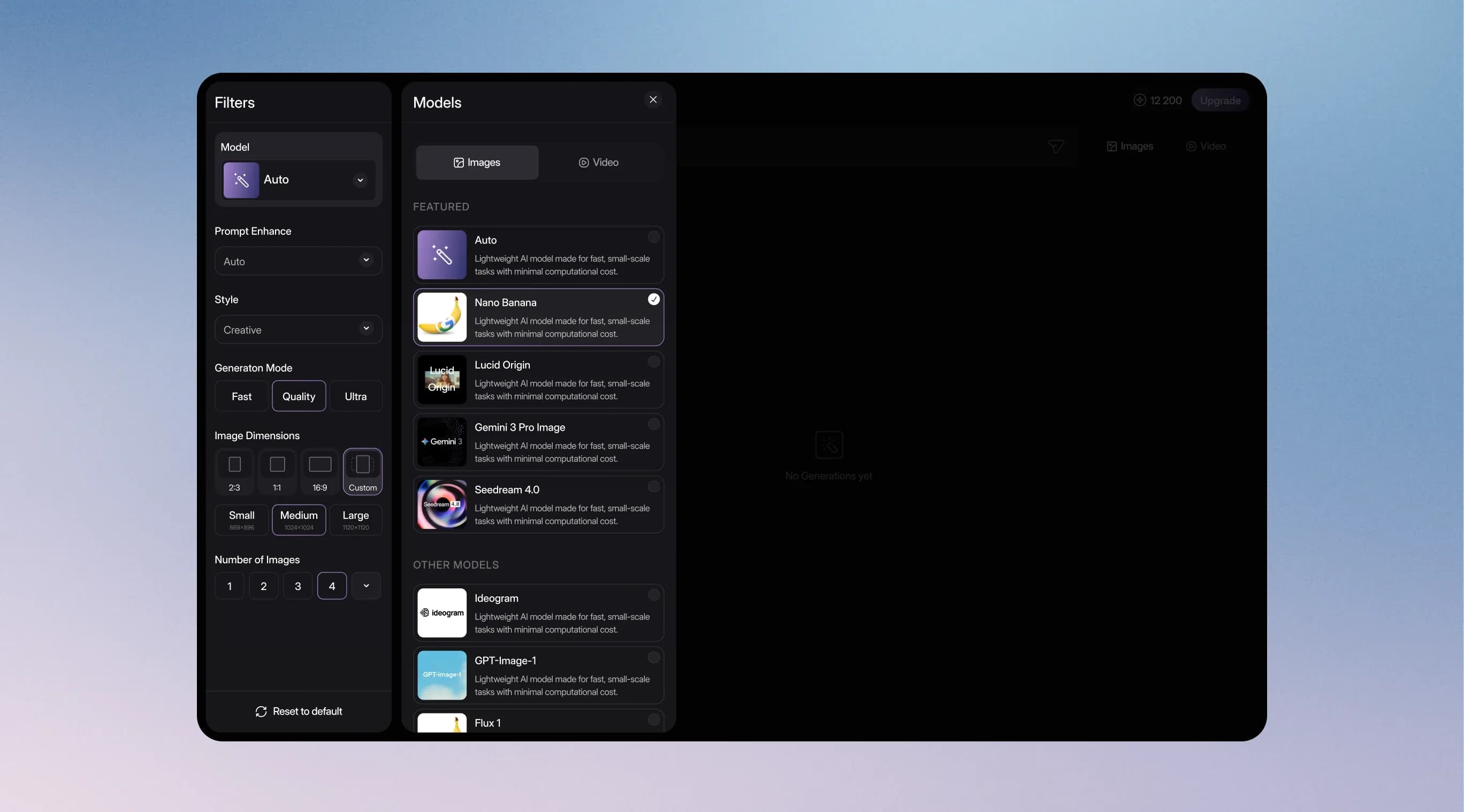Select the GPT-Image-1 radio button
1464x812 pixels.
[653, 657]
